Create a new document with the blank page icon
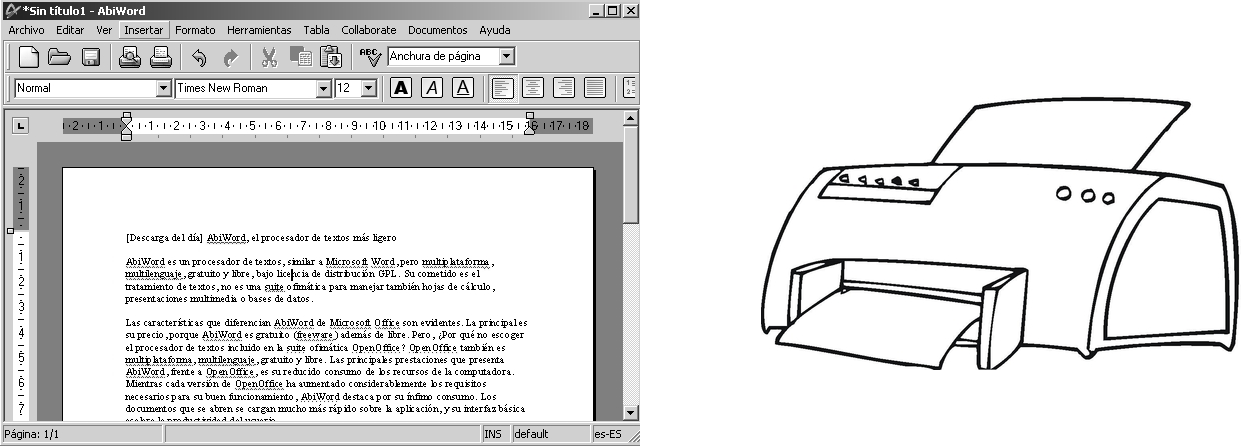This screenshot has height=448, width=1246. [x=30, y=57]
